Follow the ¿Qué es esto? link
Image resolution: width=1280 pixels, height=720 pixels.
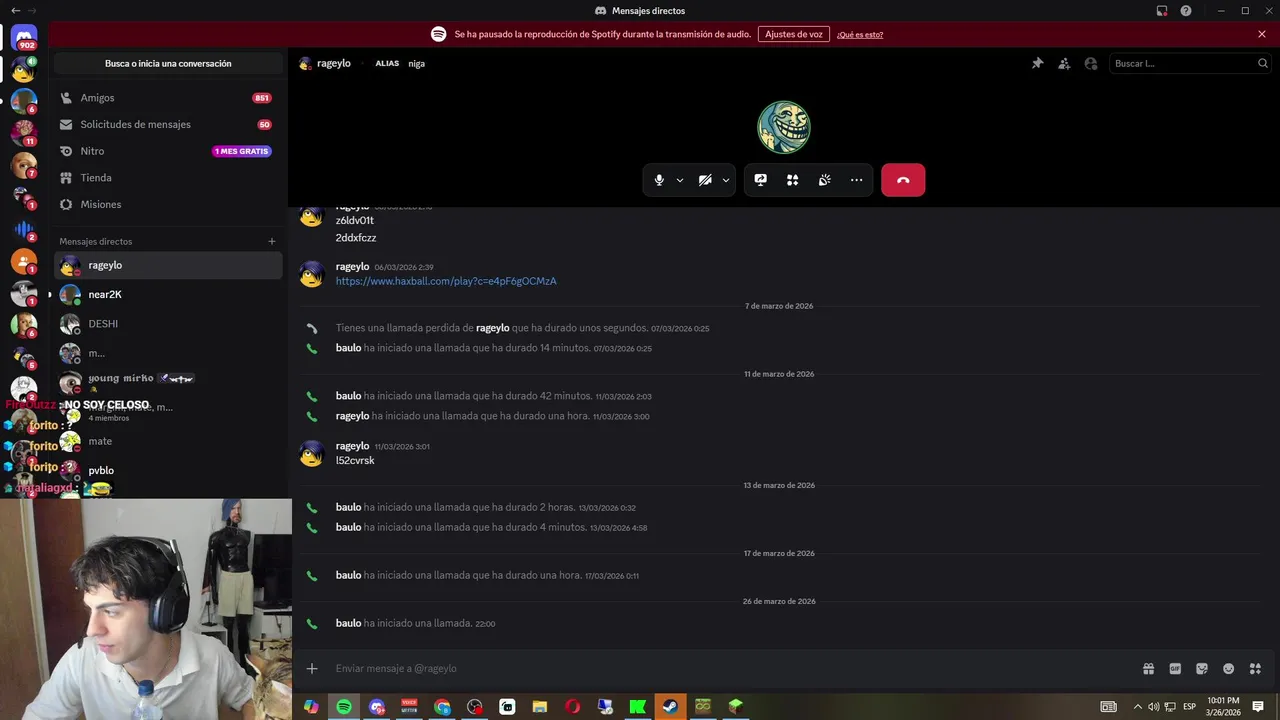(x=860, y=34)
